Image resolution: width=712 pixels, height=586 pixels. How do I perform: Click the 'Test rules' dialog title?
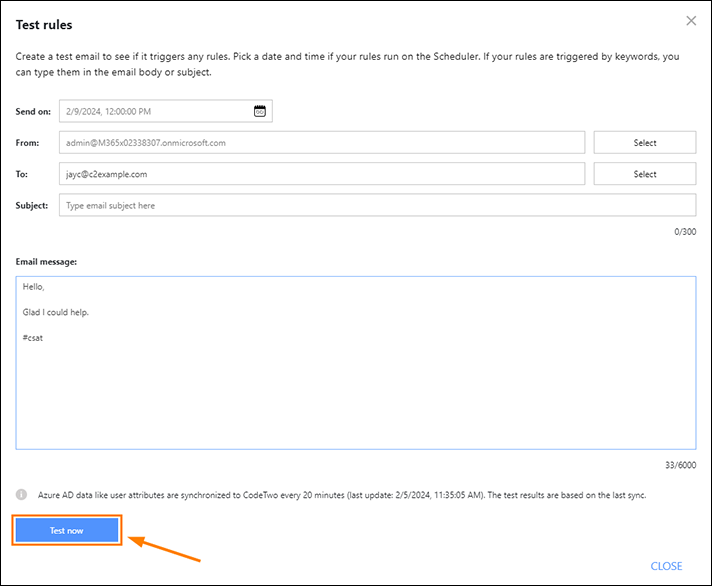(44, 25)
